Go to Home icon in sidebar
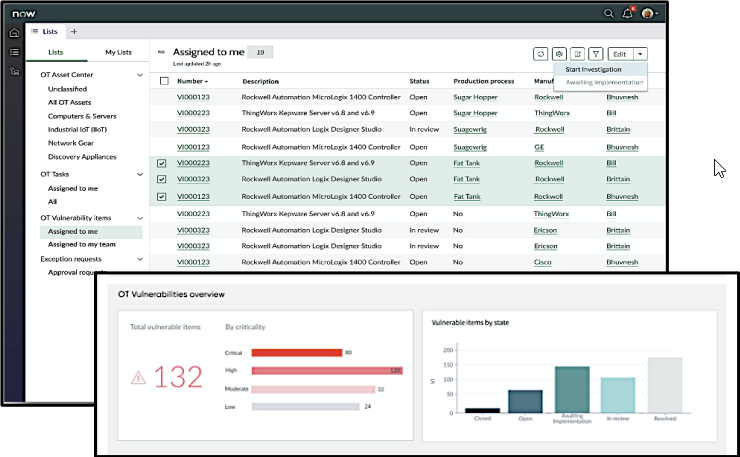This screenshot has width=740, height=457. coord(15,33)
